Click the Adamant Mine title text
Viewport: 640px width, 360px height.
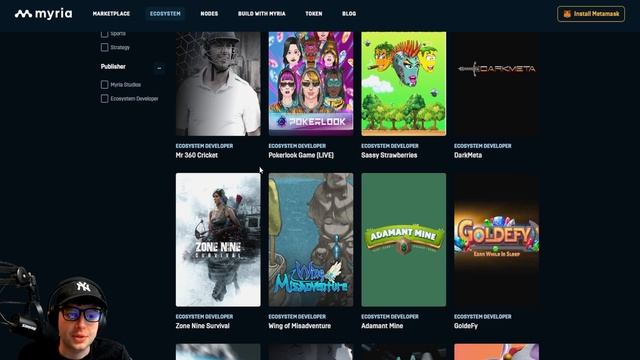click(382, 326)
